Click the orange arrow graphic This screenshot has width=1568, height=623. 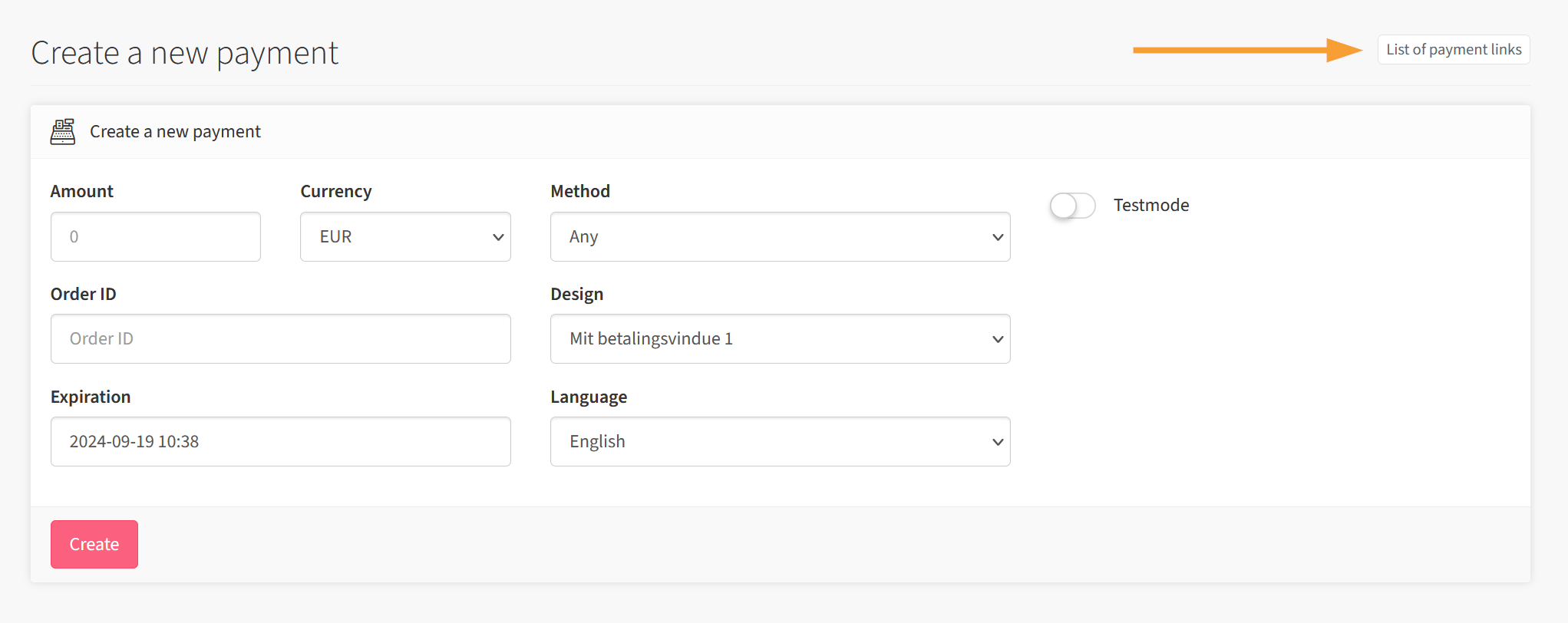[x=1246, y=50]
